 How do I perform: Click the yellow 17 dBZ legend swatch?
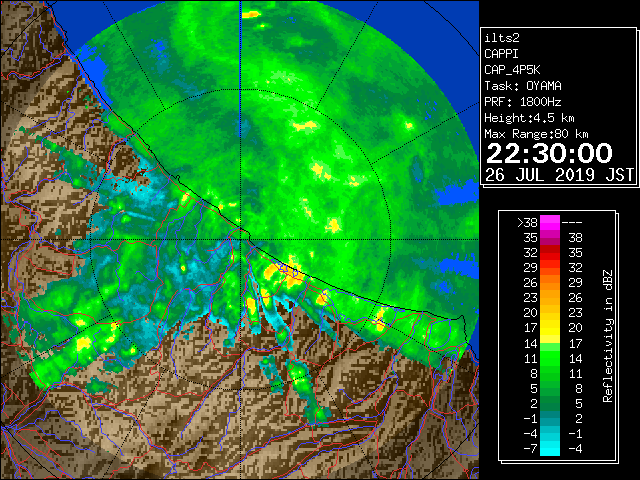tap(550, 328)
